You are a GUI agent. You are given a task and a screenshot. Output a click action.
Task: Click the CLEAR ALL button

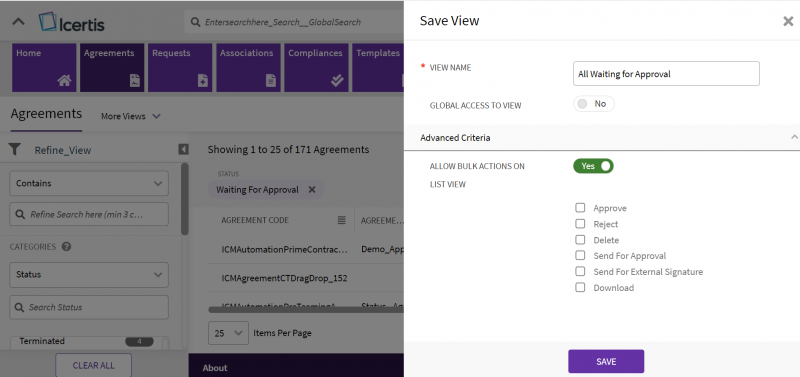point(93,365)
